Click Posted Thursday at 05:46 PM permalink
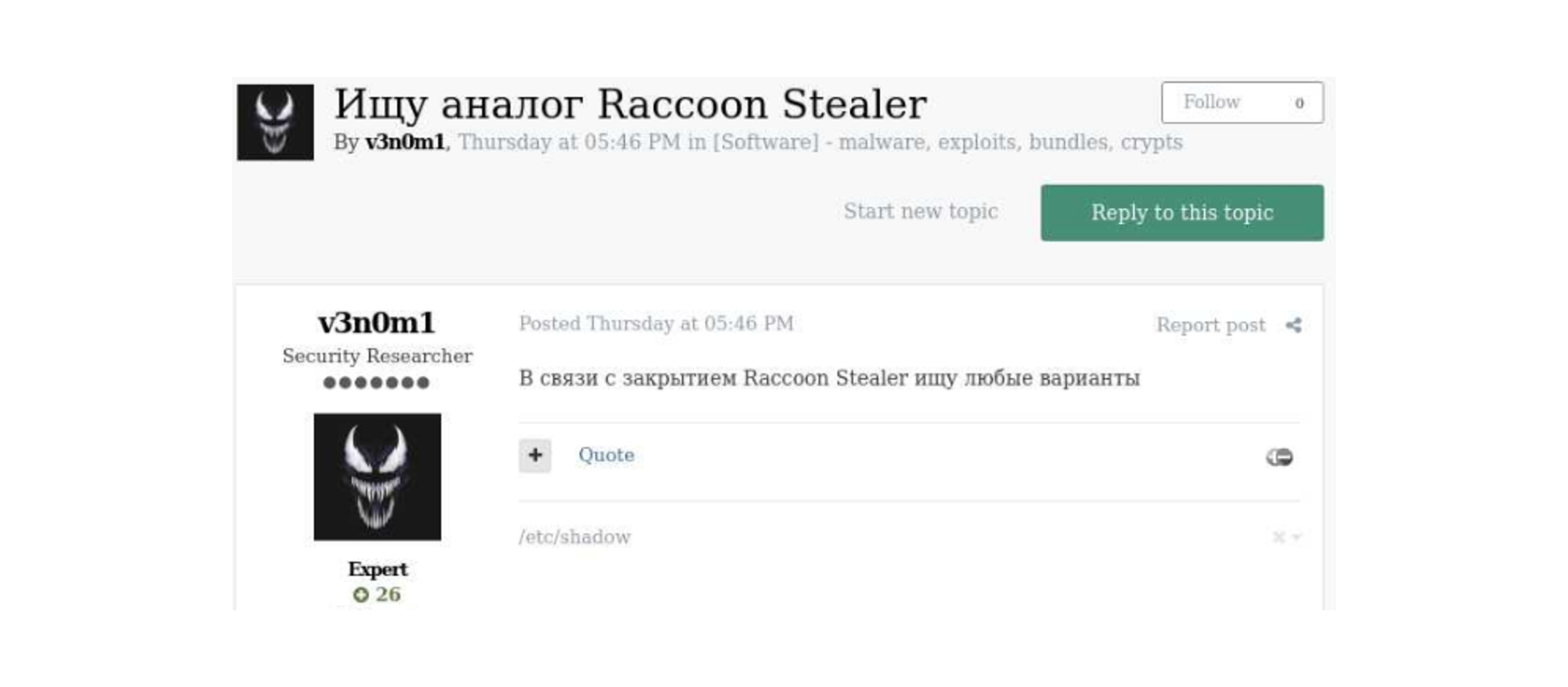The width and height of the screenshot is (1568, 687). tap(656, 323)
